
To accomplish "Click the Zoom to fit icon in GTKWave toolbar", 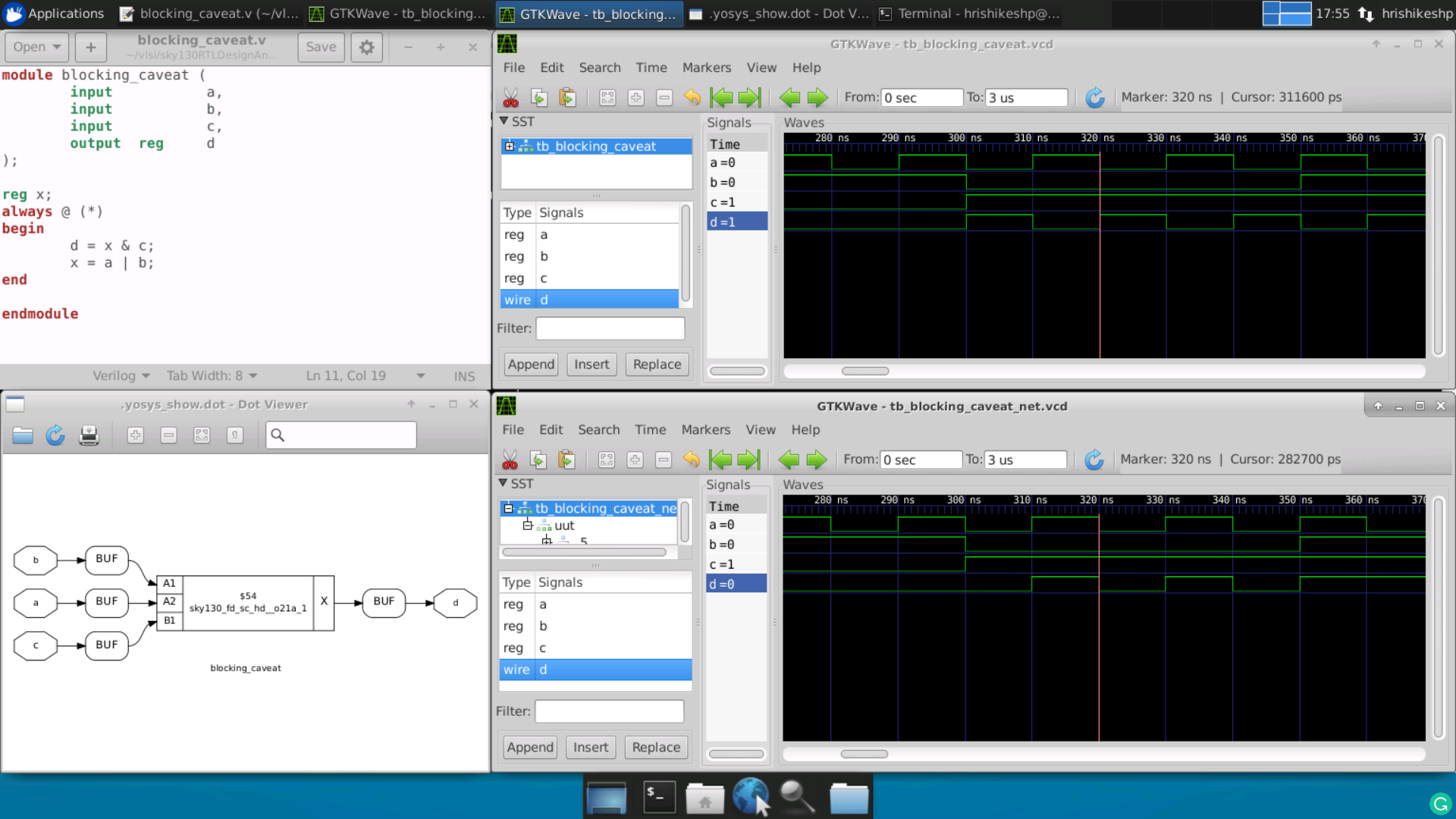I will click(607, 97).
